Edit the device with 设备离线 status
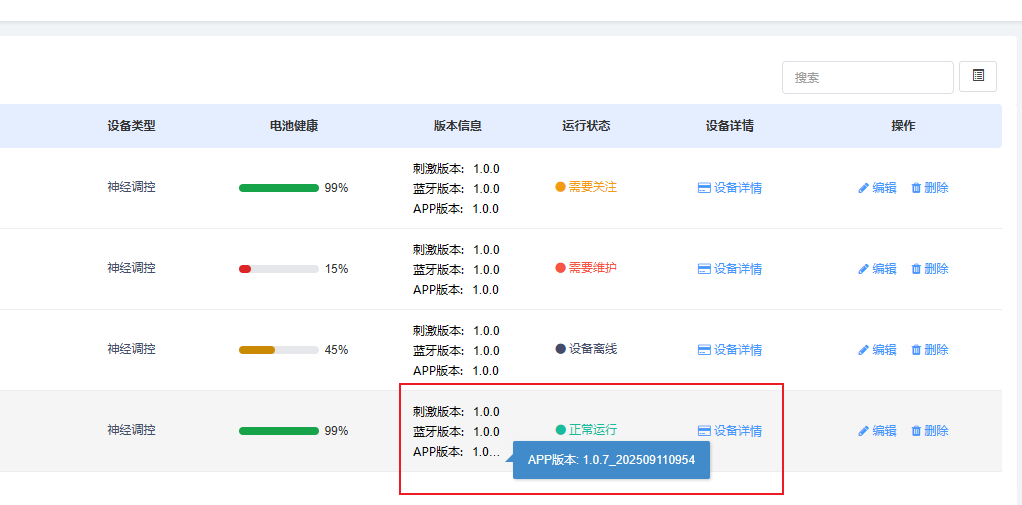This screenshot has width=1022, height=505. coord(877,350)
